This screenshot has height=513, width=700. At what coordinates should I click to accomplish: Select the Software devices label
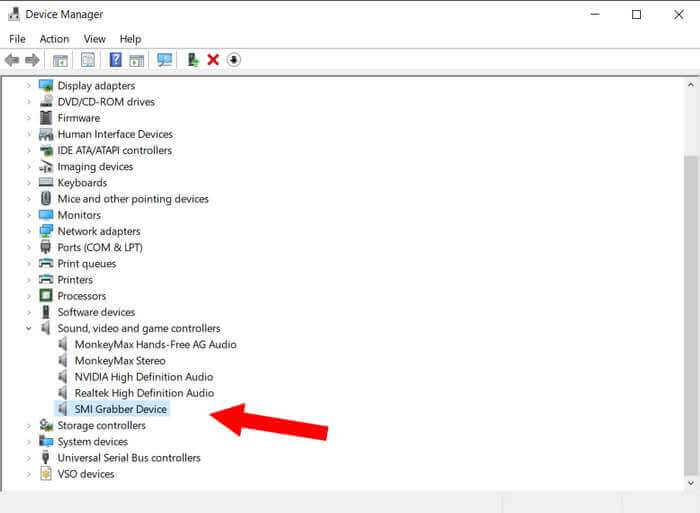coord(96,312)
